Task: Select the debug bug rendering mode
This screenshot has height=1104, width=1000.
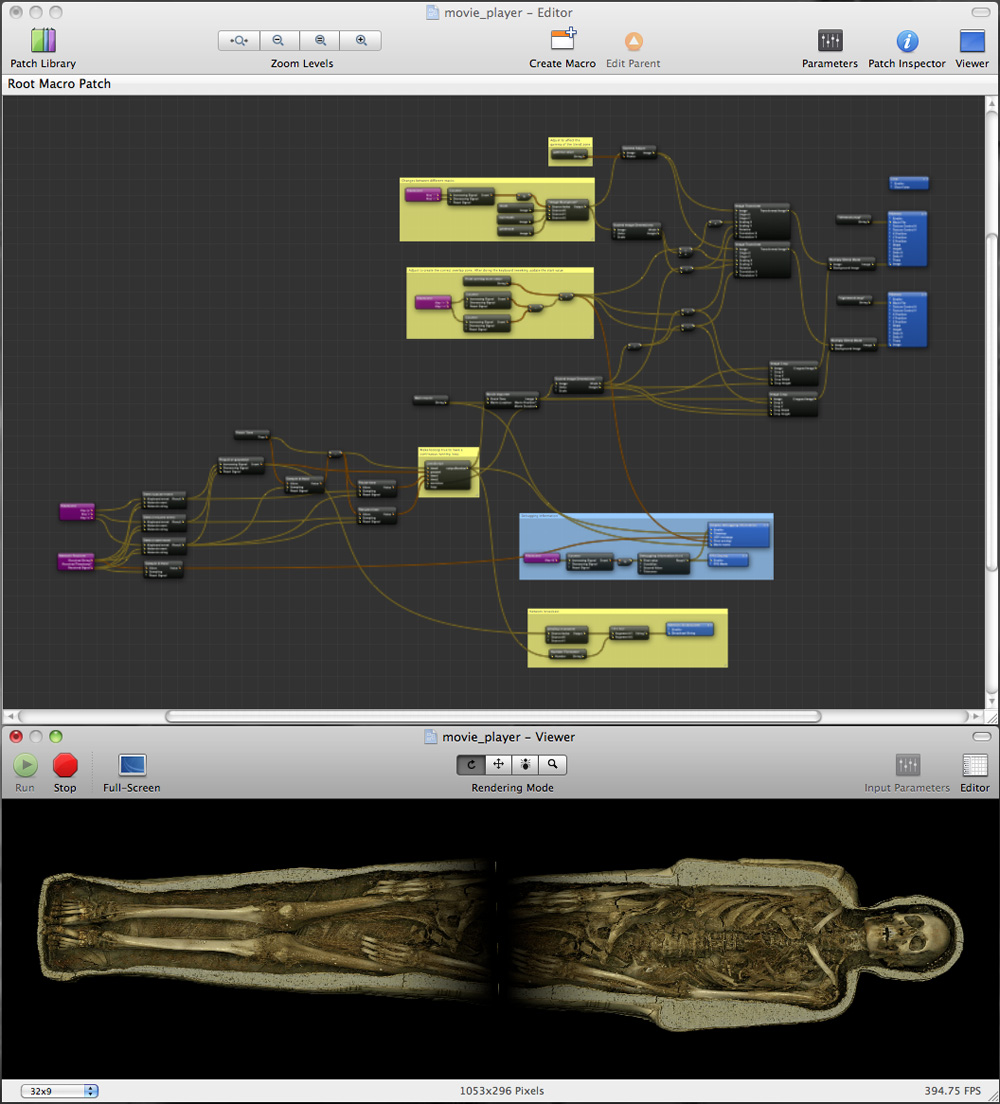Action: point(525,764)
